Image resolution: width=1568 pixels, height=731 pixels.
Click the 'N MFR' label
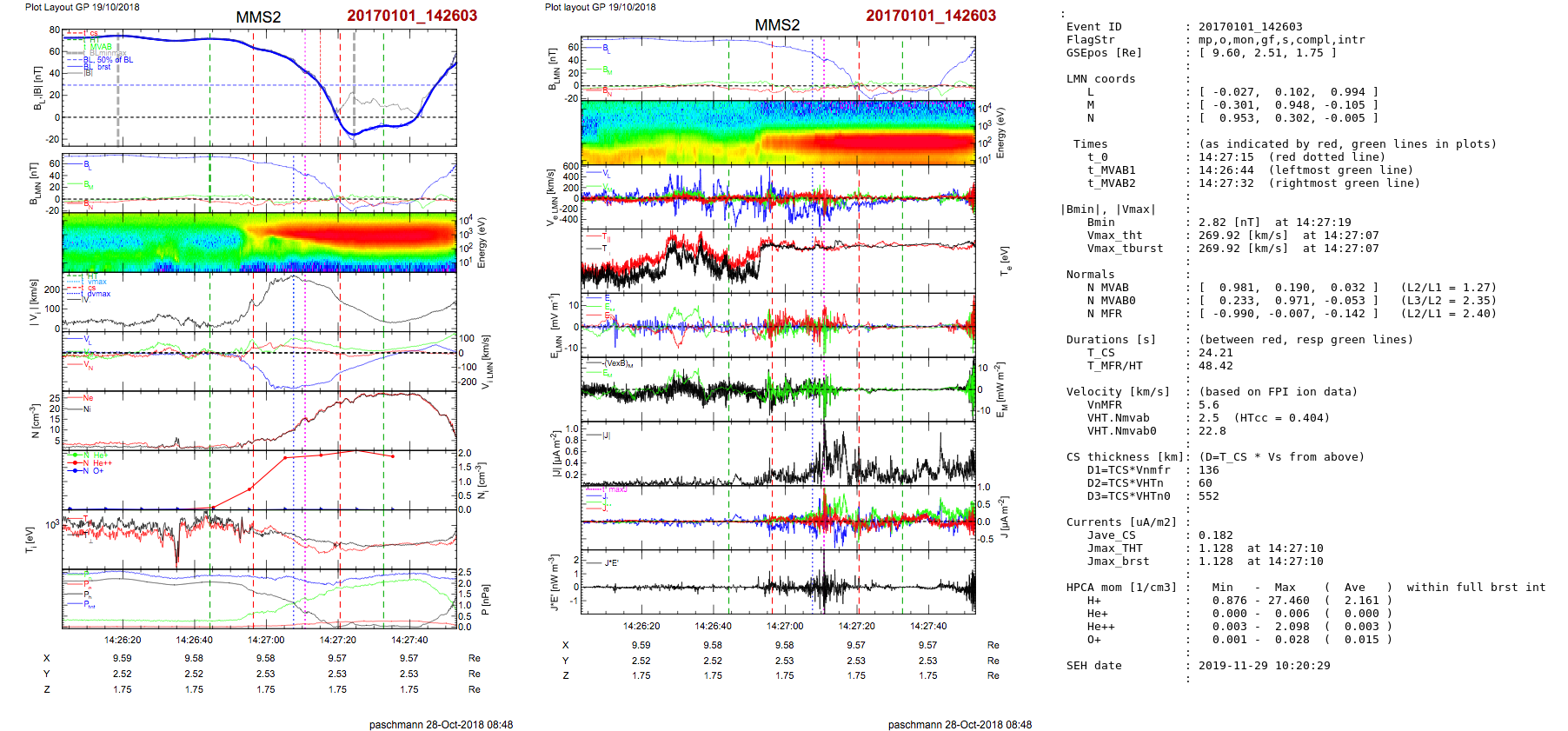[x=1104, y=314]
